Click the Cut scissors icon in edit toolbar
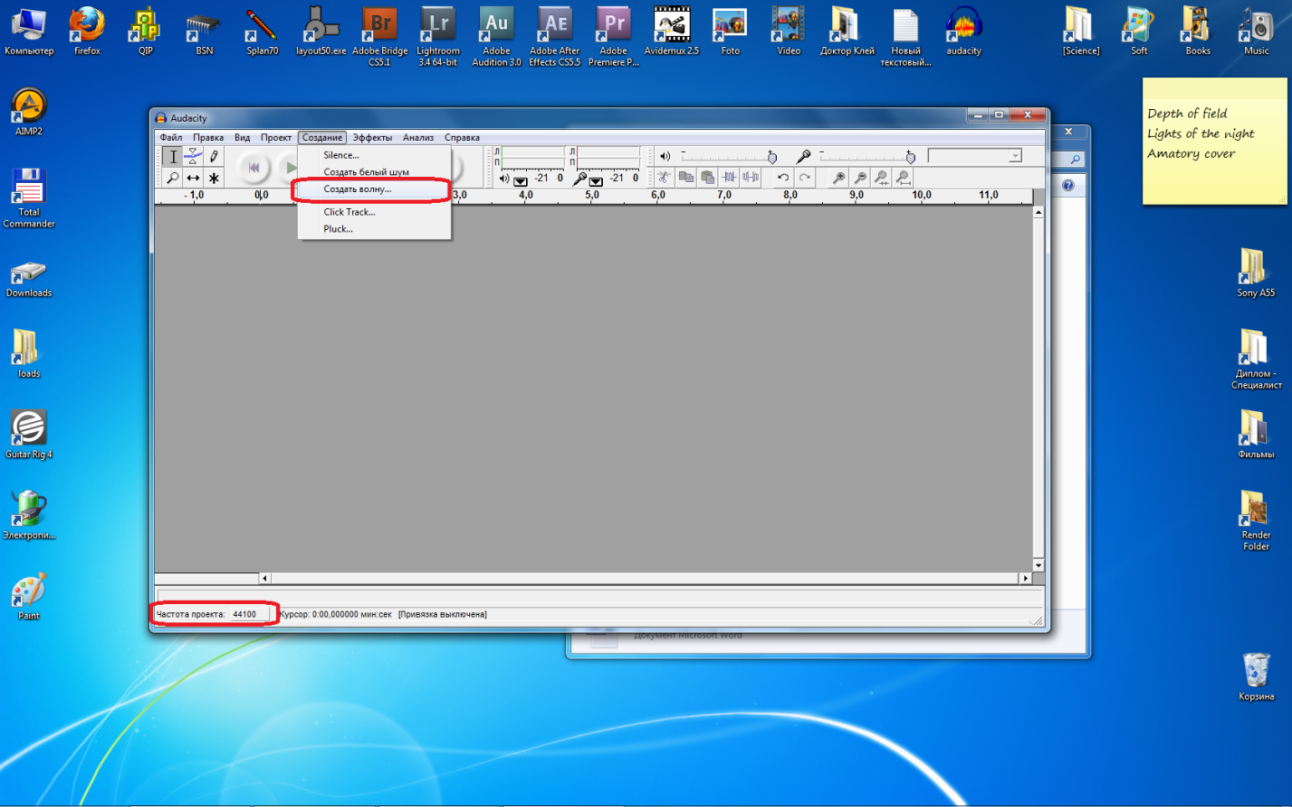Image resolution: width=1292 pixels, height=807 pixels. point(663,177)
